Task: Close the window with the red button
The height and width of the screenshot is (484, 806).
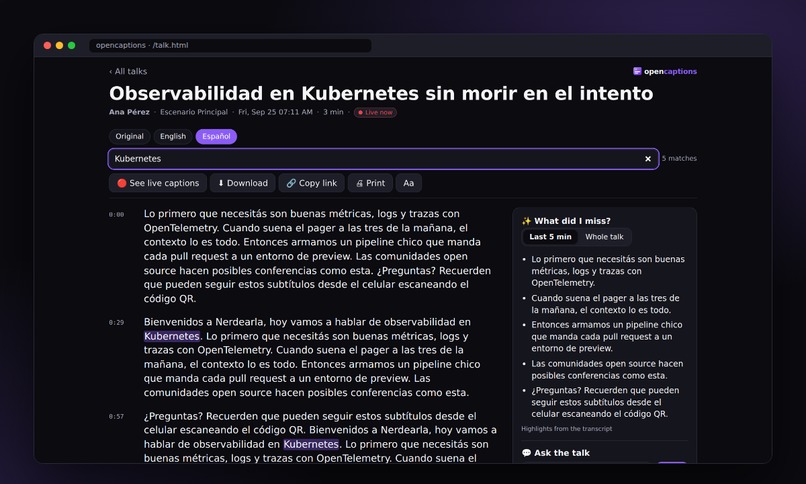Action: tap(47, 45)
